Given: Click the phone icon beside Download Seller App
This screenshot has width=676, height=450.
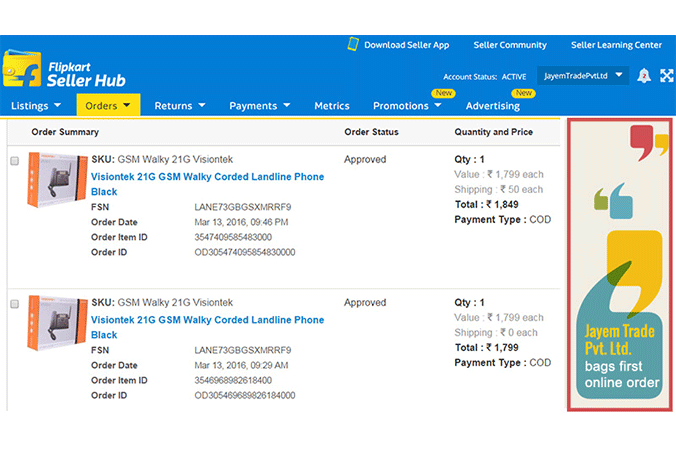Looking at the screenshot, I should click(353, 44).
